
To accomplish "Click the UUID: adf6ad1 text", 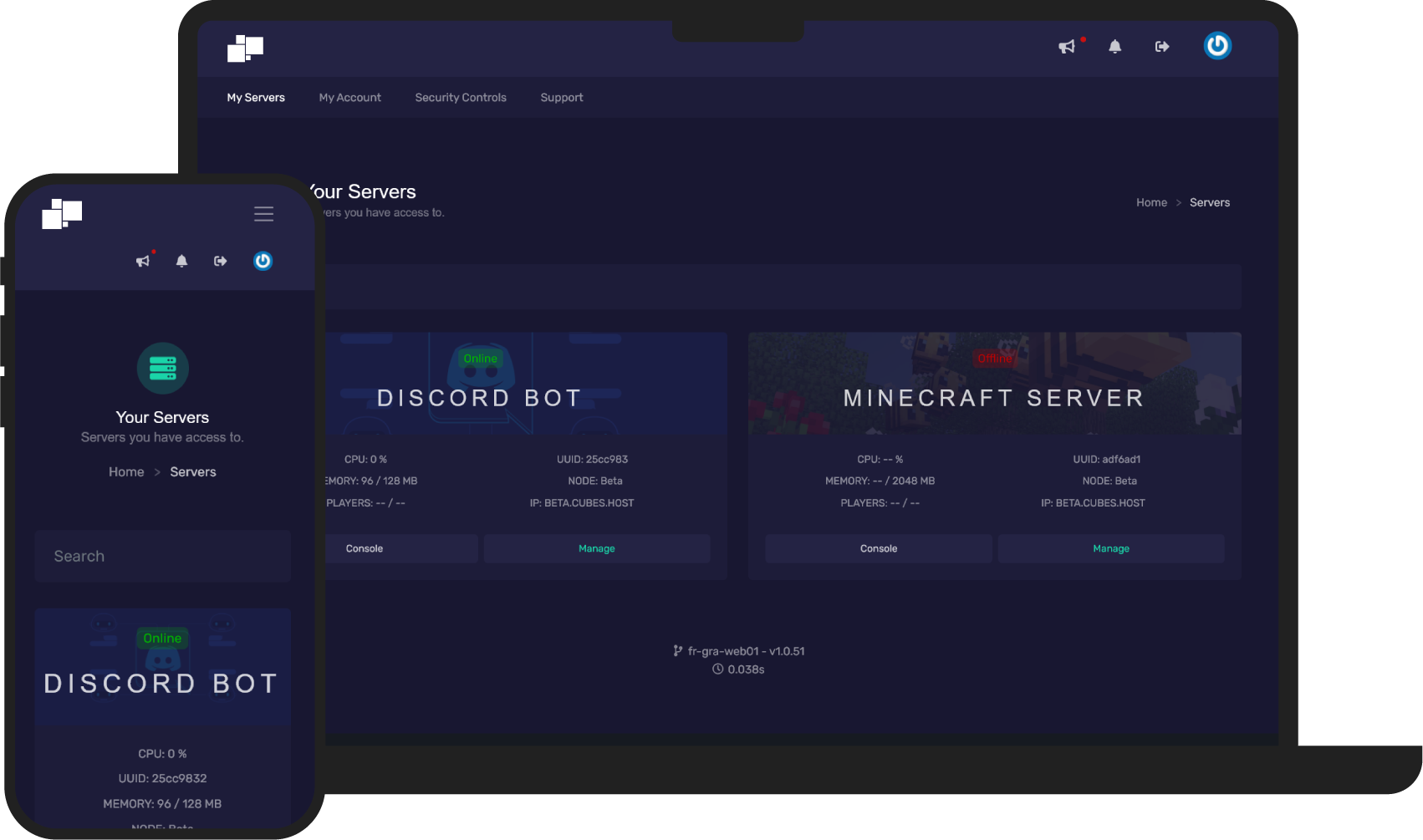I will click(1107, 460).
